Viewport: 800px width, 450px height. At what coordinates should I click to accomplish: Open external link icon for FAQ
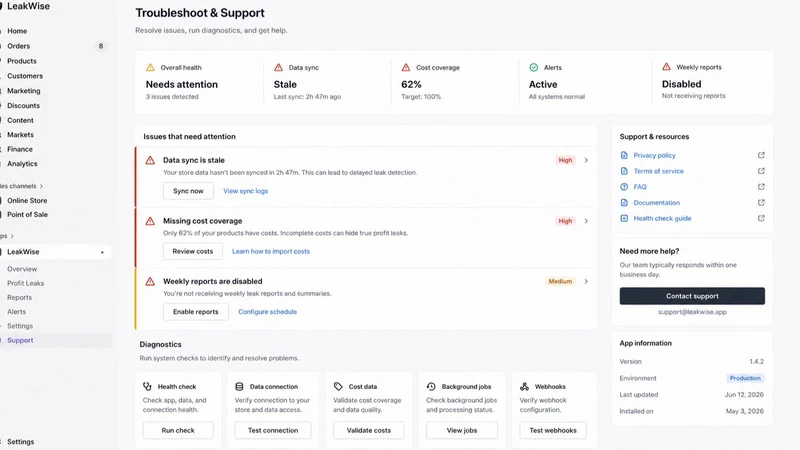(x=761, y=187)
